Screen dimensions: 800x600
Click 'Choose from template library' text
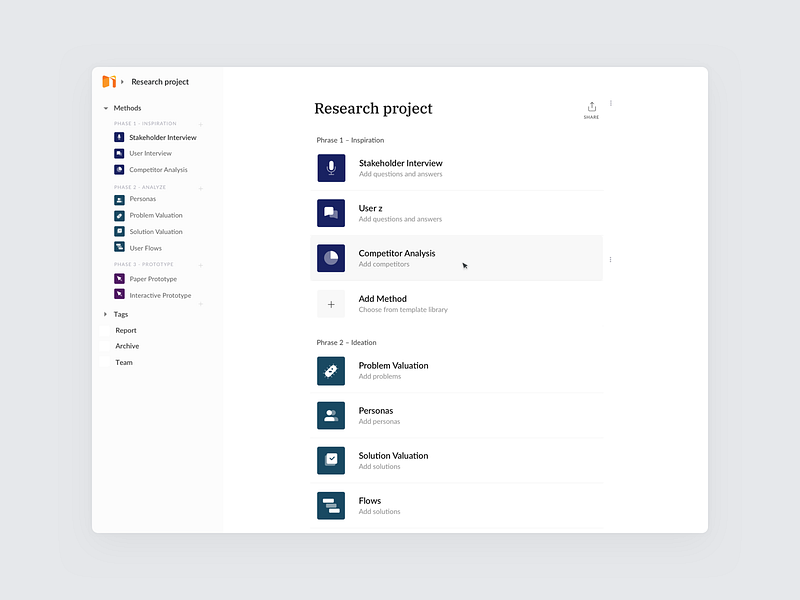403,310
